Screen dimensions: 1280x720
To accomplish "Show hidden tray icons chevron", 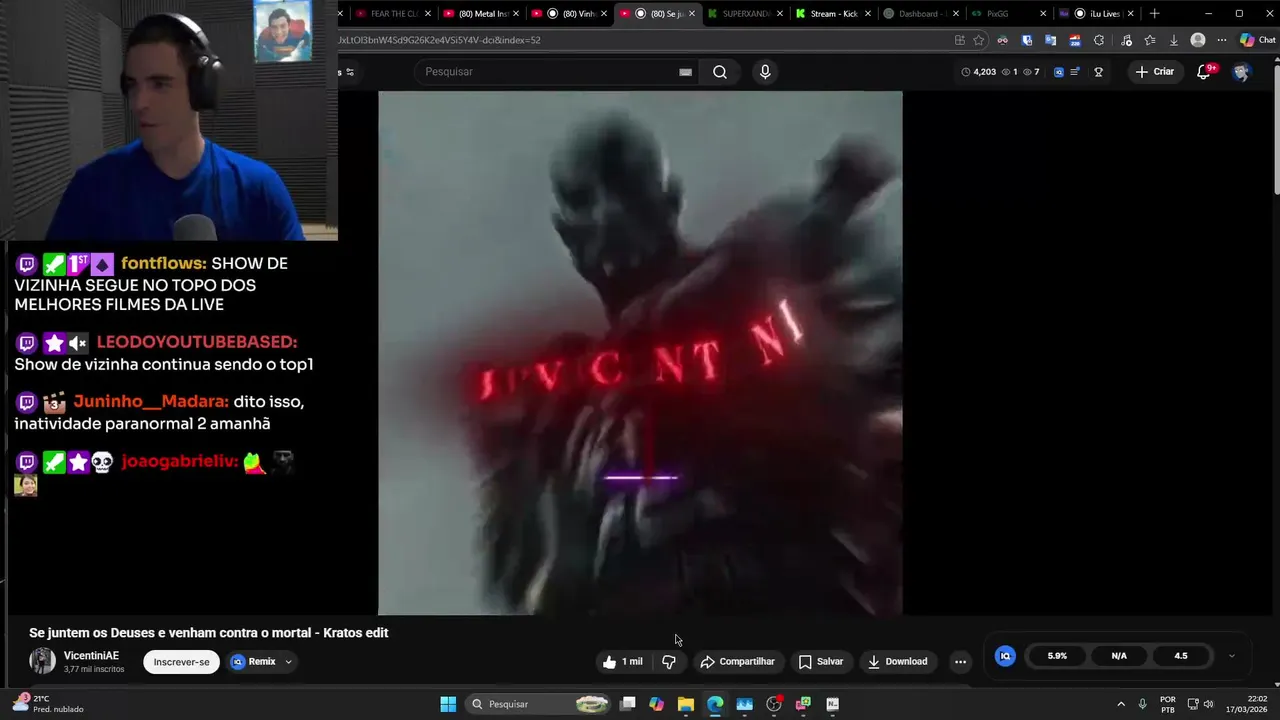I will [1120, 704].
